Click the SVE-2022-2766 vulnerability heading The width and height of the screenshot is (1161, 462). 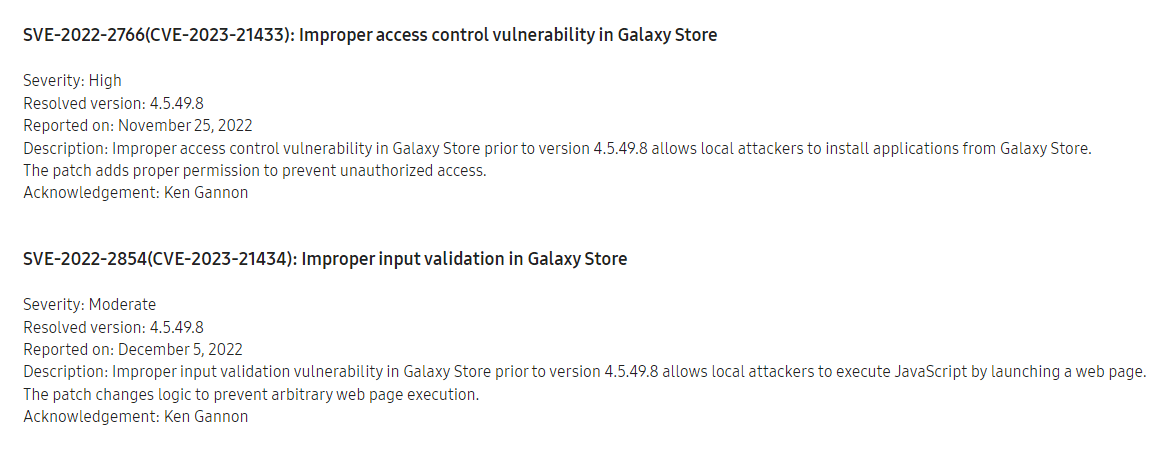(x=370, y=35)
